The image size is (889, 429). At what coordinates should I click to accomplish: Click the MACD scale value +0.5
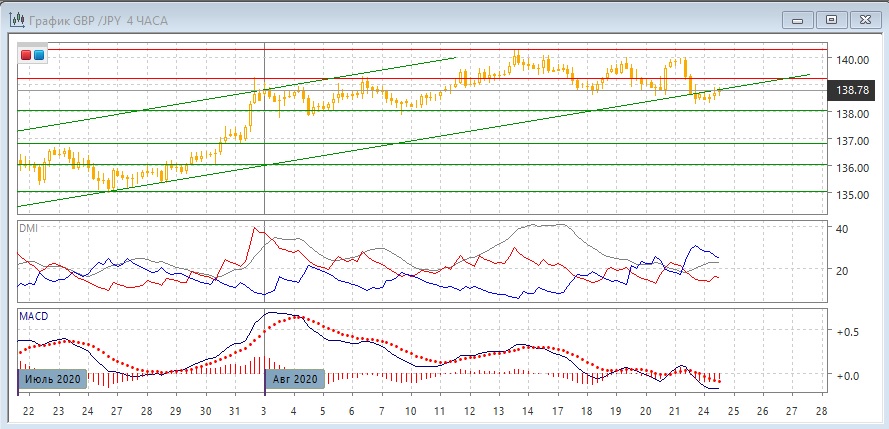(x=848, y=331)
